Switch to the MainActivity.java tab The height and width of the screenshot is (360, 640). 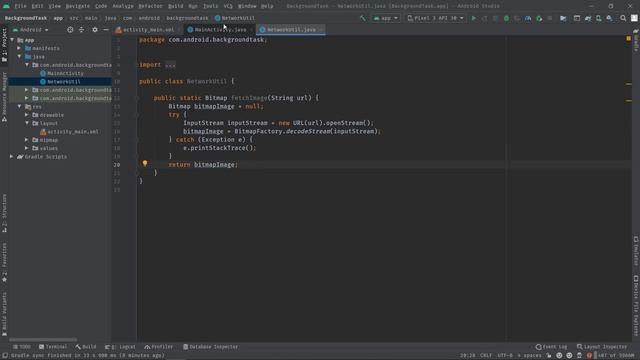point(220,30)
